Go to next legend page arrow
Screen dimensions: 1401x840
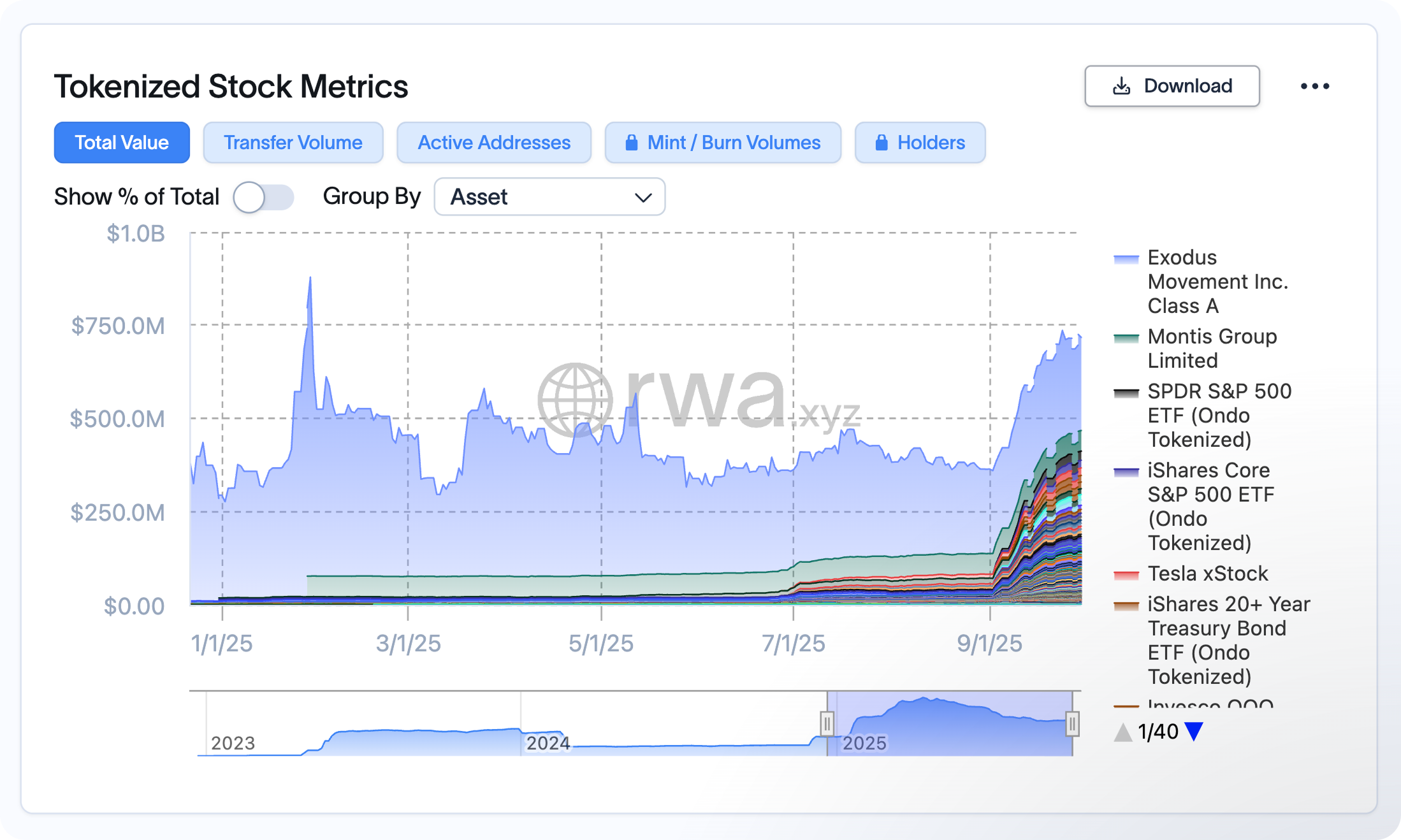point(1194,732)
